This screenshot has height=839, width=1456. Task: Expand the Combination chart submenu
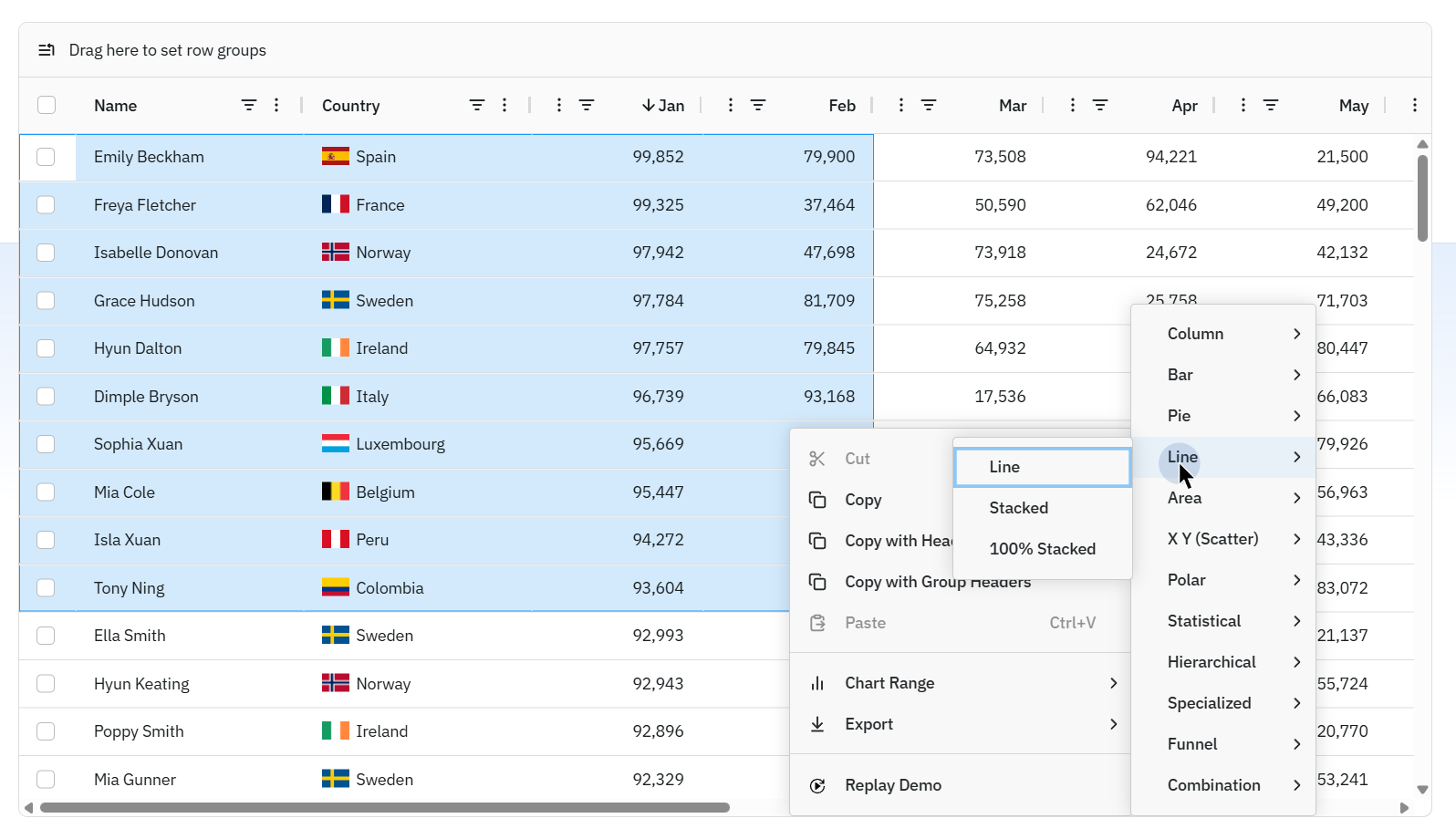(x=1296, y=785)
